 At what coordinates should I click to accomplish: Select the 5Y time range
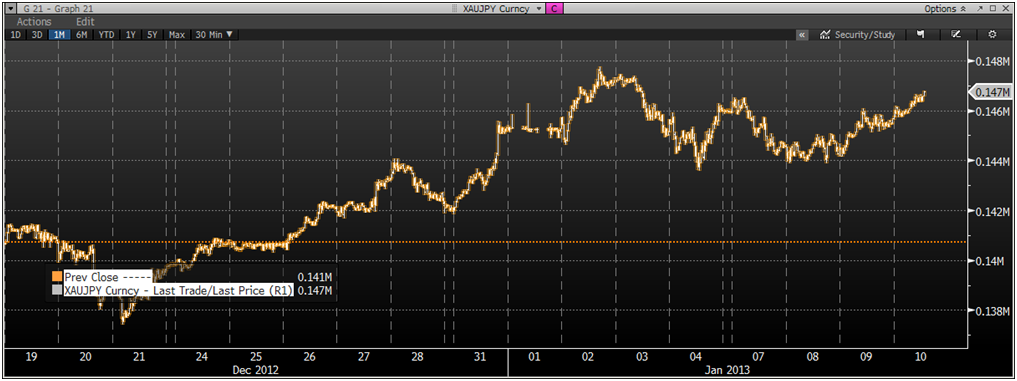tap(152, 35)
